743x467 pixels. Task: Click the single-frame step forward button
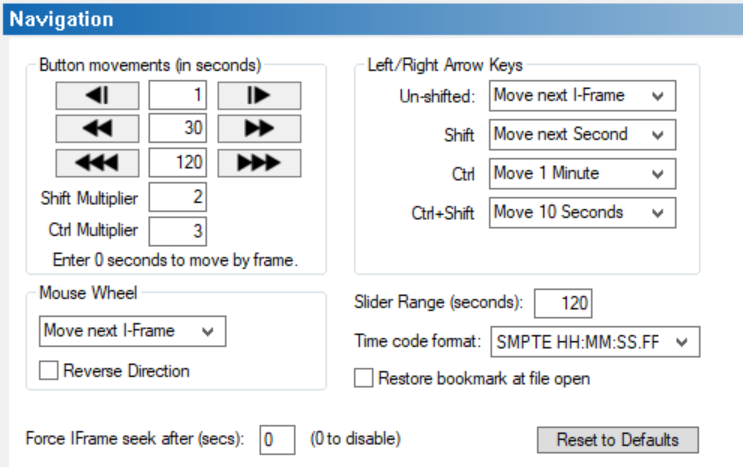pyautogui.click(x=259, y=96)
